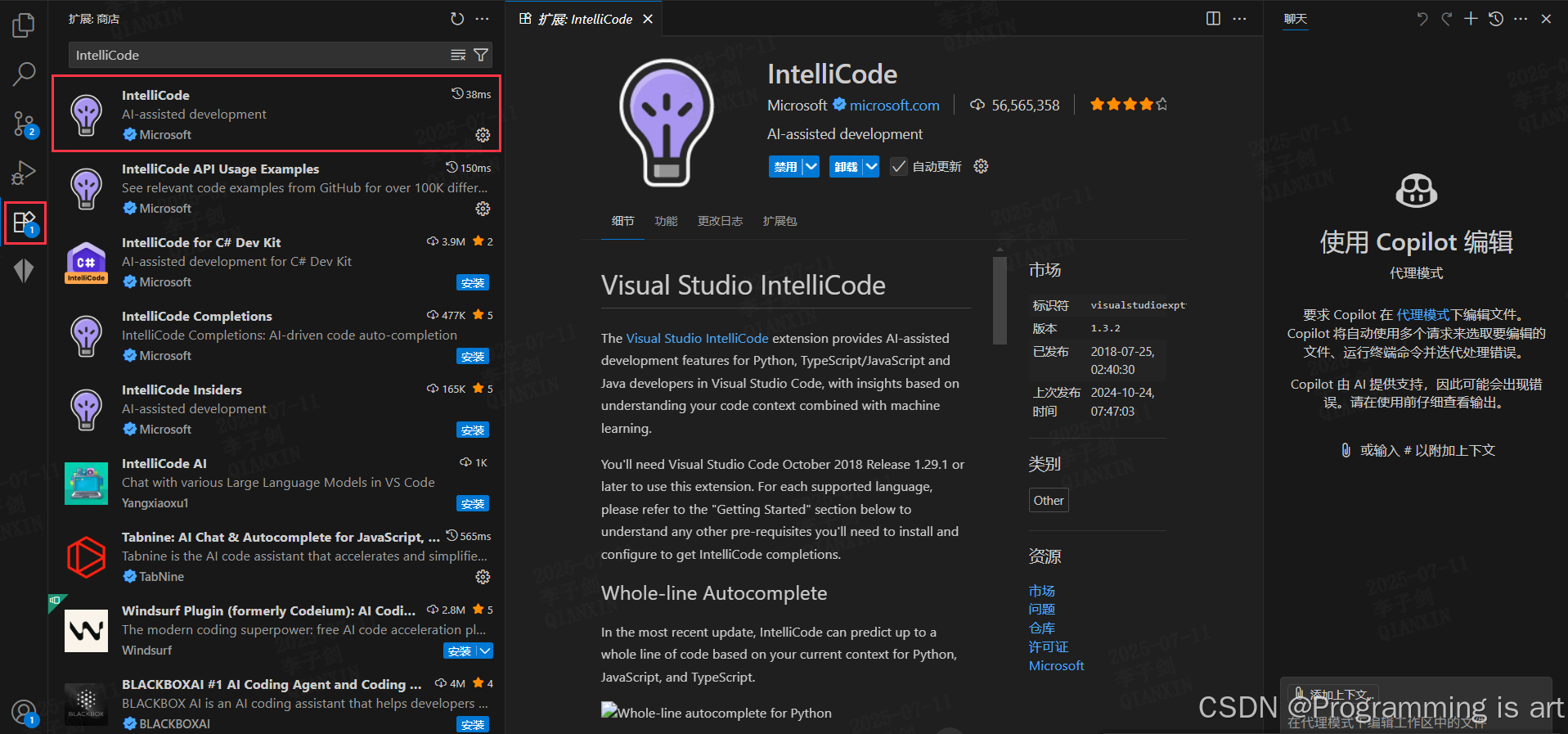Select IntelliCode AI by Yangxiaoxu1
Screen dimensions: 1568x734
pos(276,483)
